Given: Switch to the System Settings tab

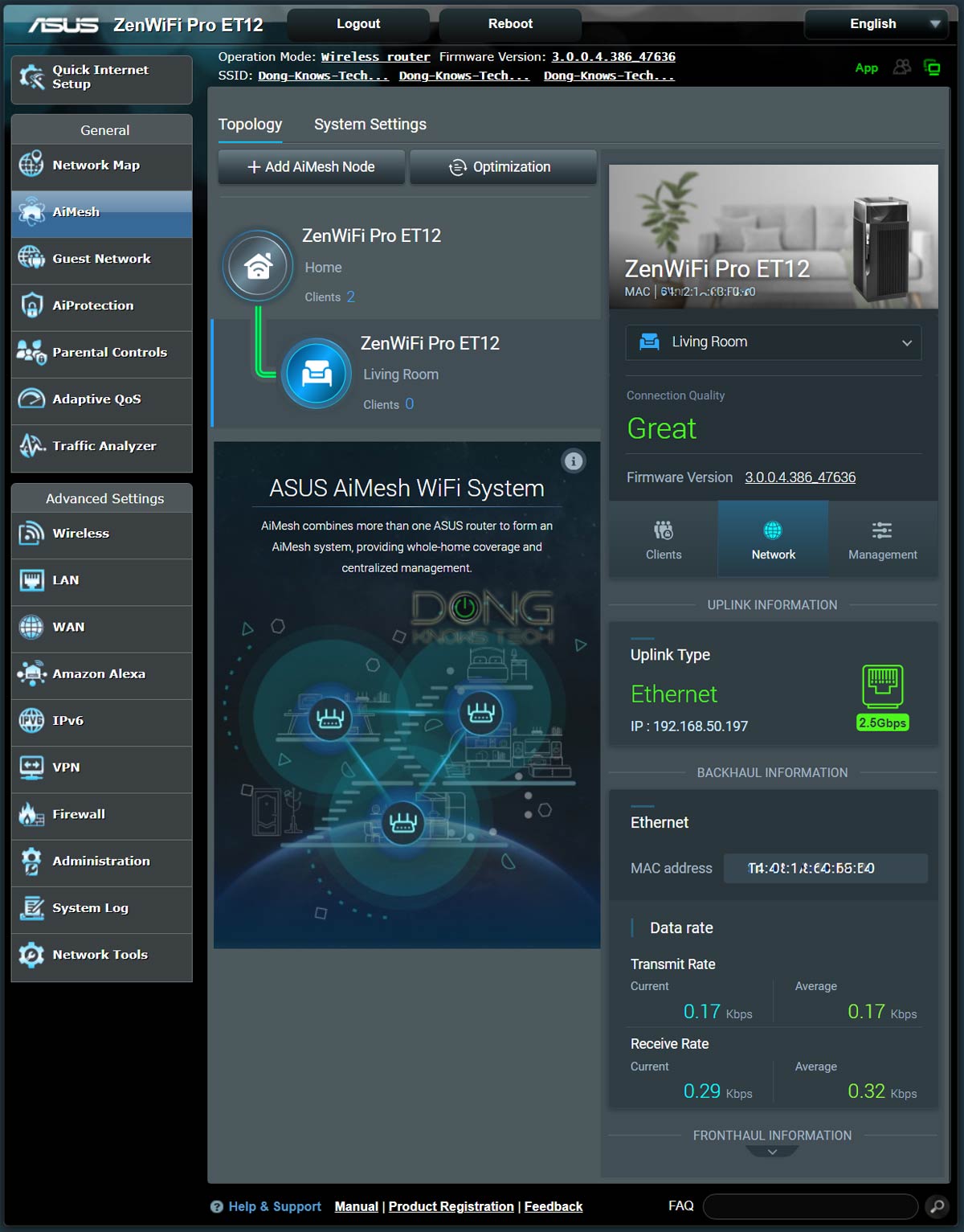Looking at the screenshot, I should coord(370,124).
